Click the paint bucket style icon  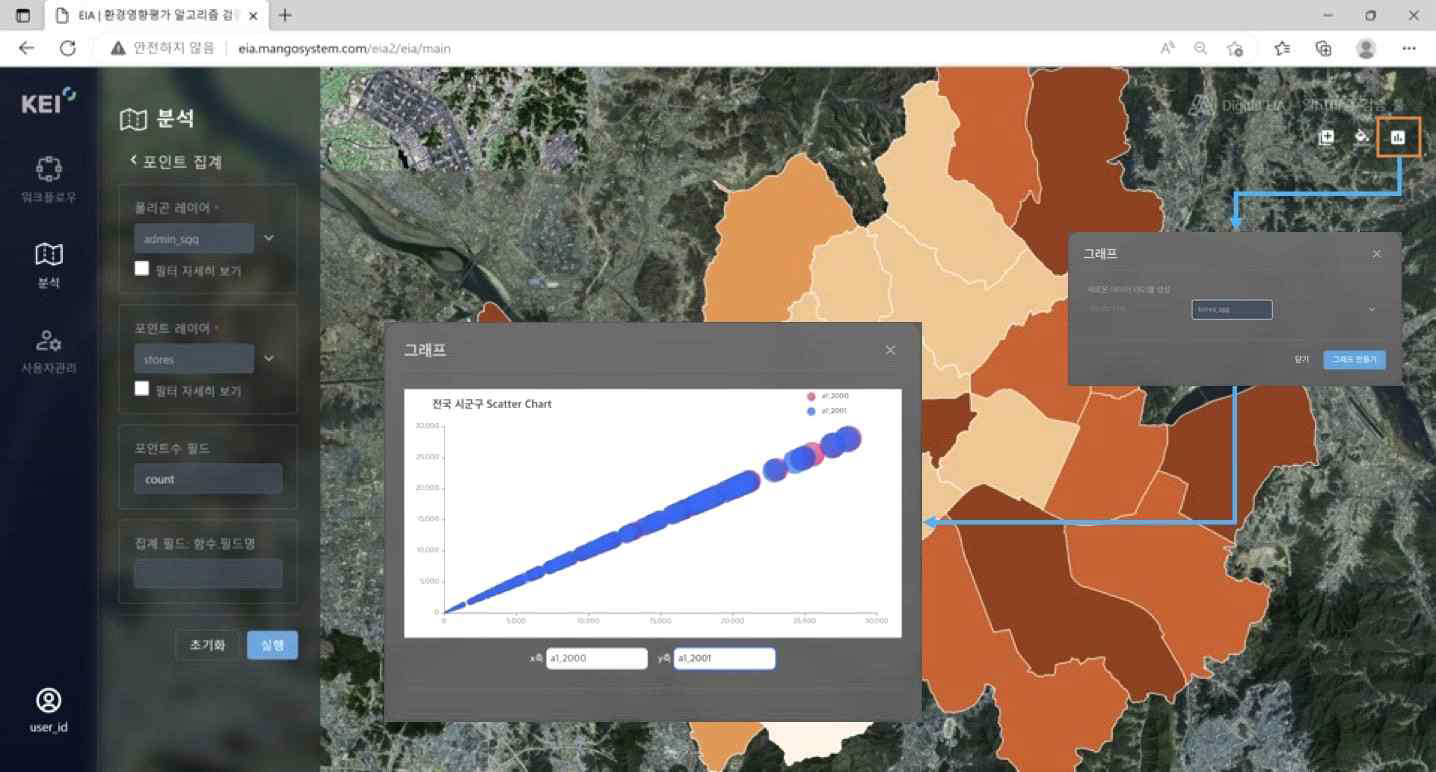click(1362, 138)
